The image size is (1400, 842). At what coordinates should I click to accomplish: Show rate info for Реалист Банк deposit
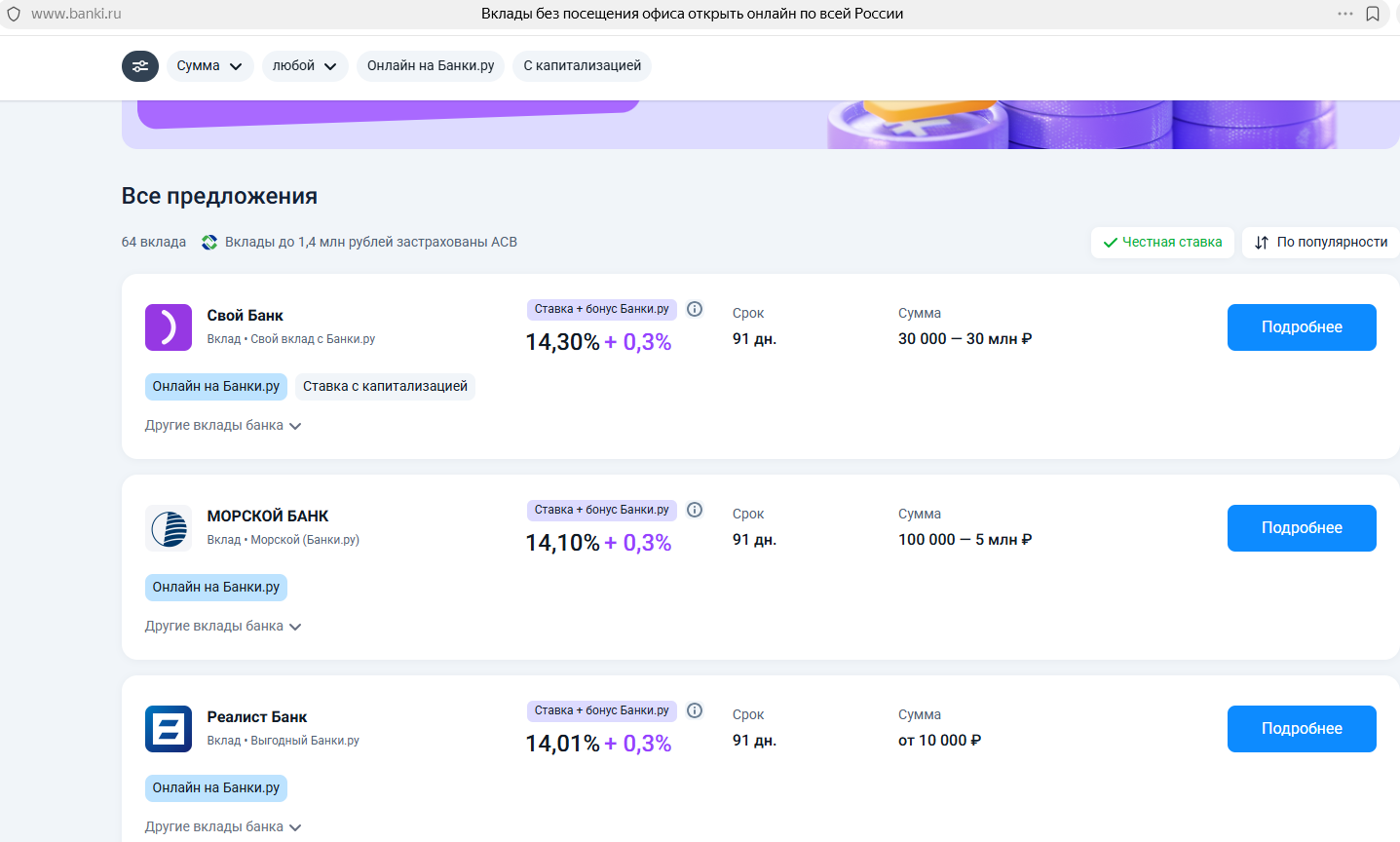[695, 710]
